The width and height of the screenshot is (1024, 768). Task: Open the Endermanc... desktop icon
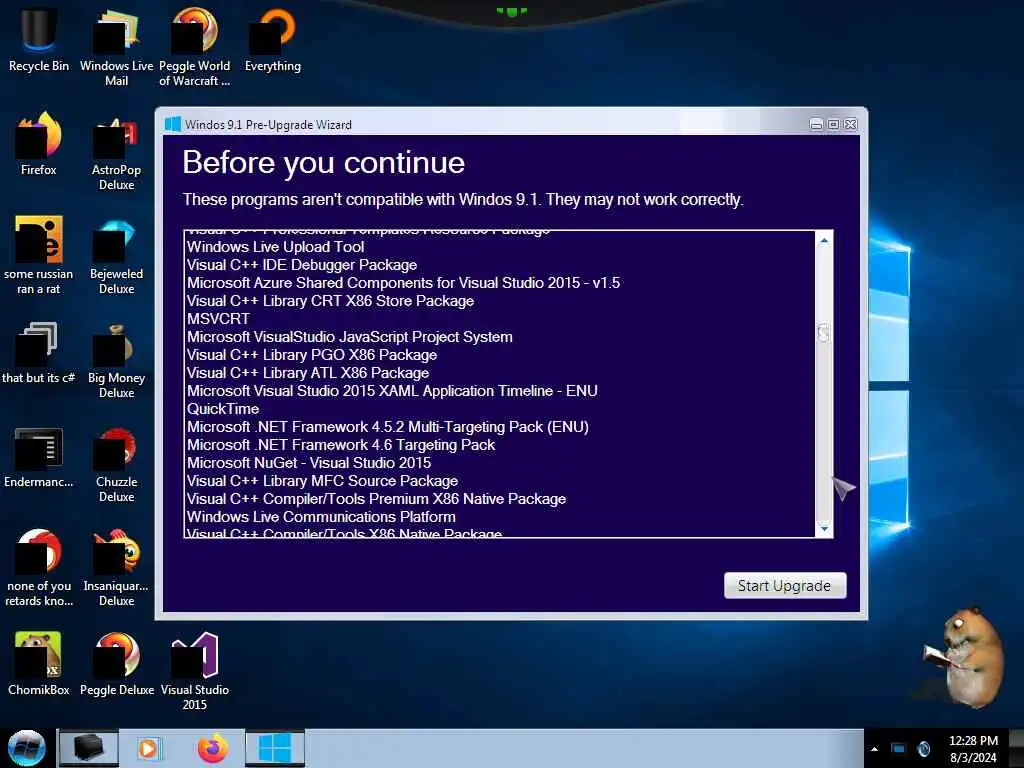(x=39, y=456)
